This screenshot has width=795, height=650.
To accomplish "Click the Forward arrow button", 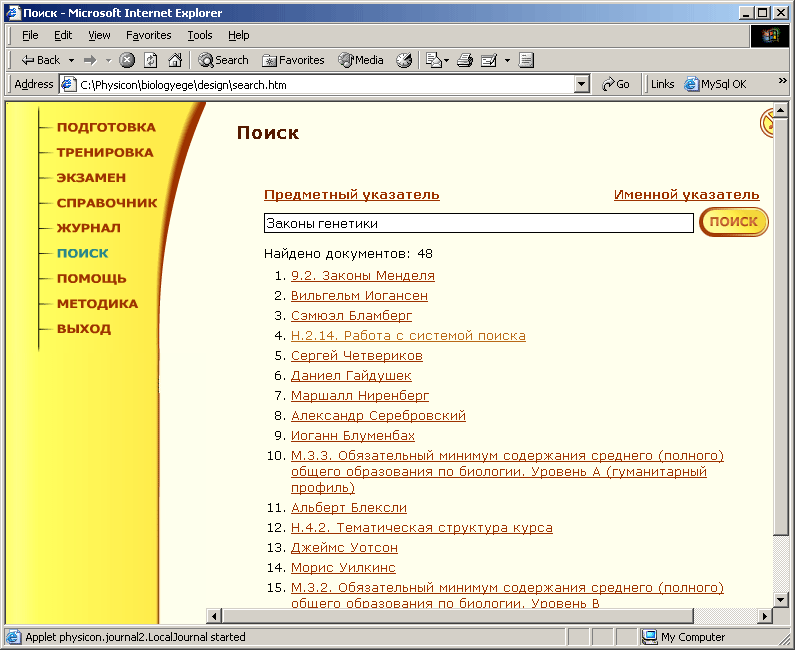I will (x=90, y=60).
